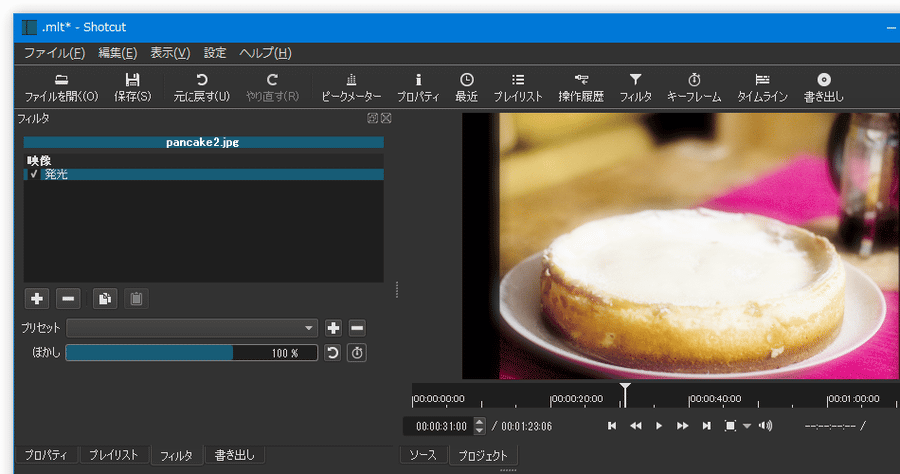Select the フィルタ bottom tab

[176, 456]
